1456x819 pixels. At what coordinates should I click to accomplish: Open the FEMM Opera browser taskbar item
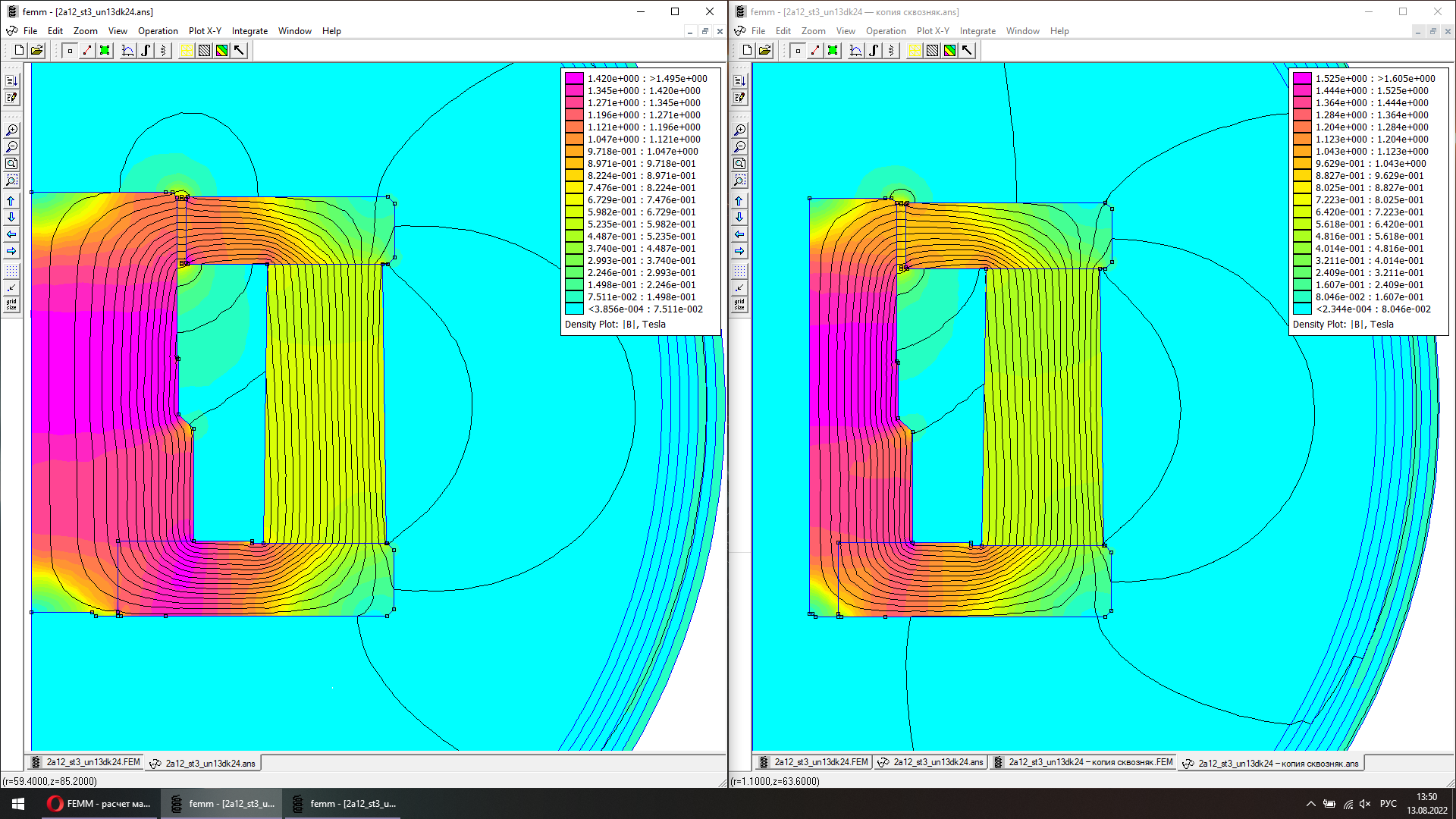point(99,804)
